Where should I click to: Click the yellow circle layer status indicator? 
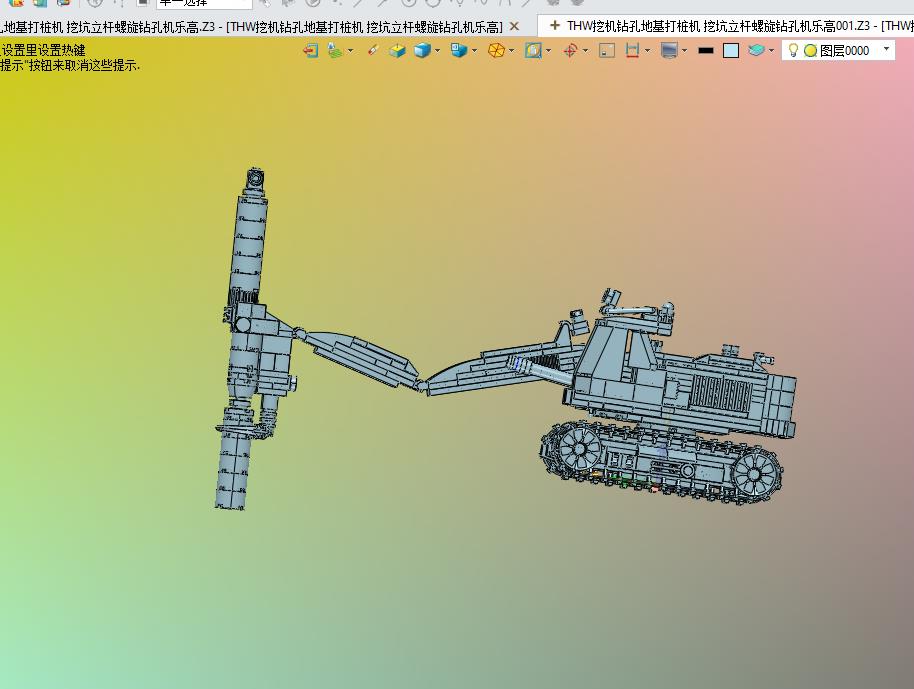pos(810,51)
